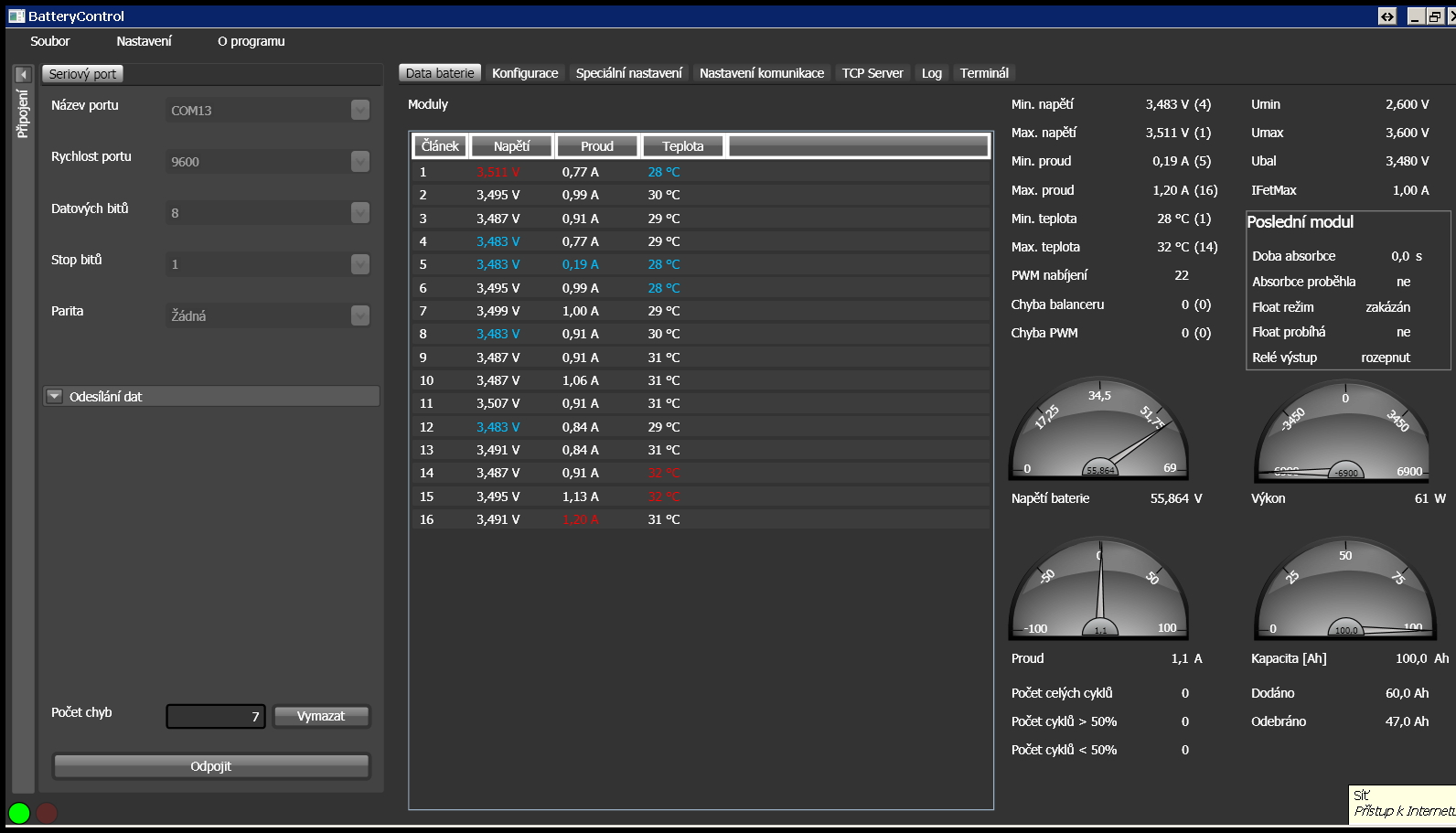The width and height of the screenshot is (1456, 833).
Task: Click the Odpojit button
Action: tap(211, 766)
